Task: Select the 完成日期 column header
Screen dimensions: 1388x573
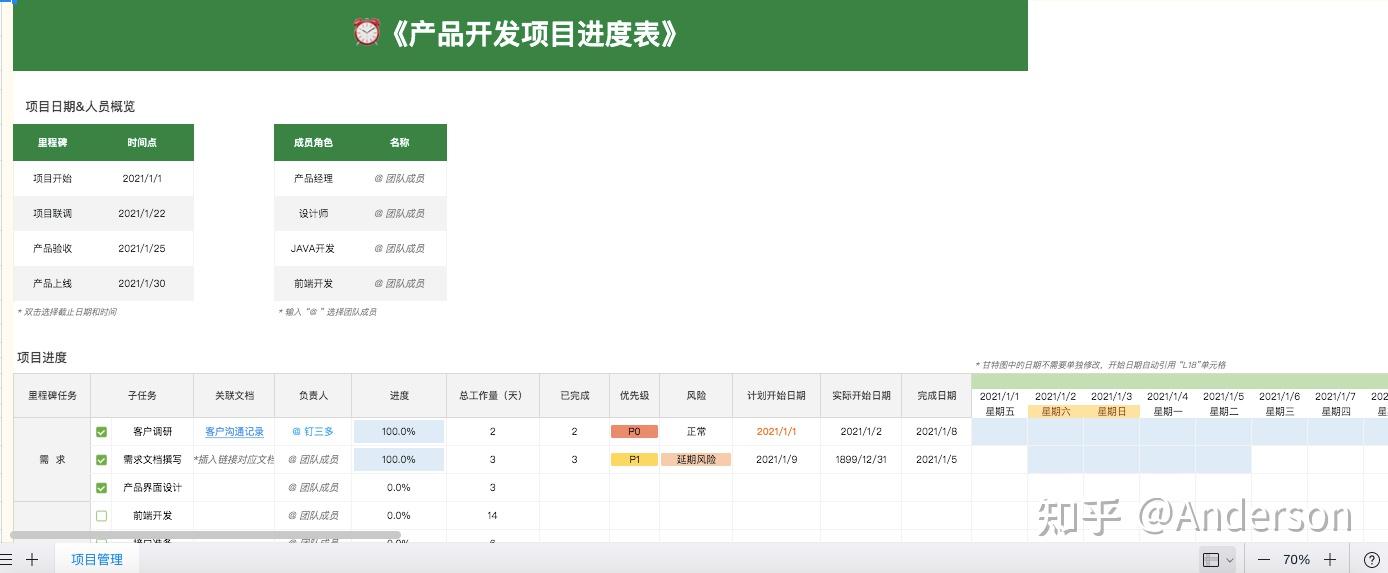Action: tap(937, 396)
